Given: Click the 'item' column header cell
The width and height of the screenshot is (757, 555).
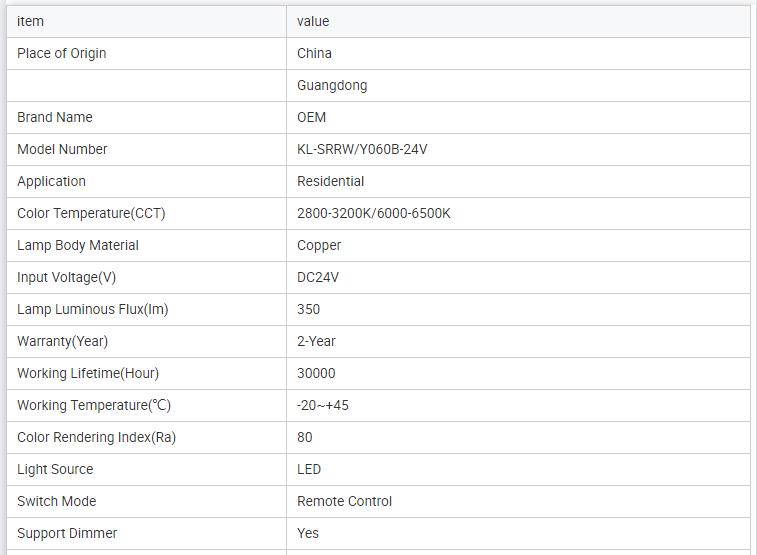Looking at the screenshot, I should pos(31,21).
